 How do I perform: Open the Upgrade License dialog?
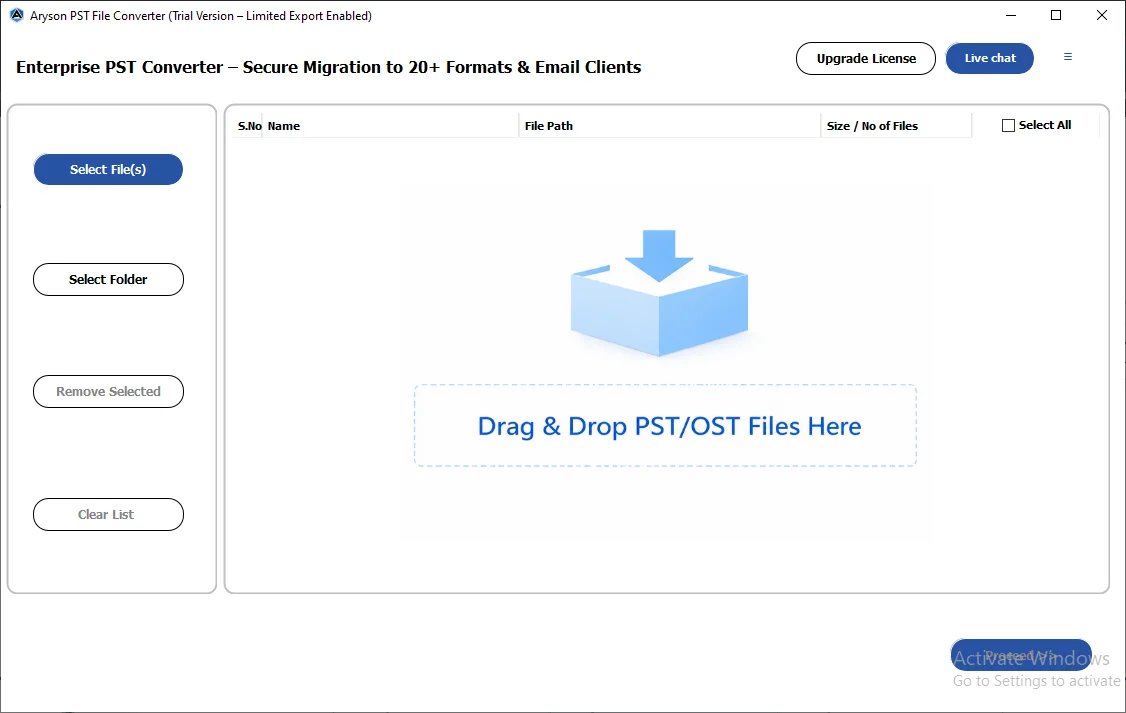865,58
